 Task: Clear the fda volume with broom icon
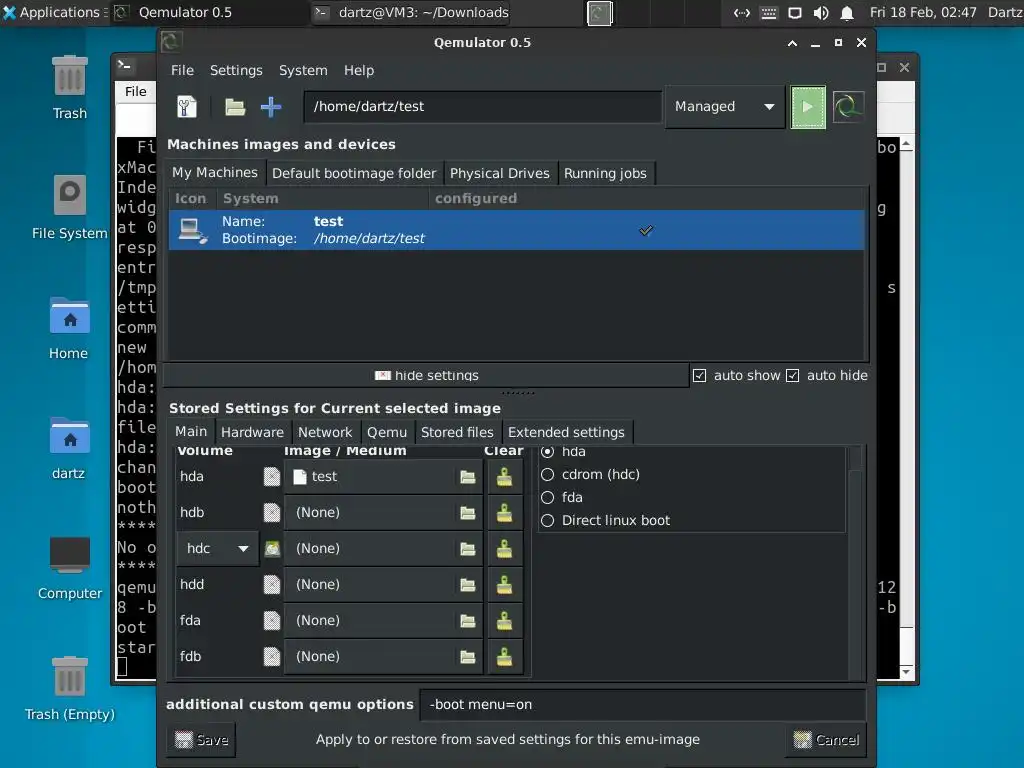tap(504, 620)
